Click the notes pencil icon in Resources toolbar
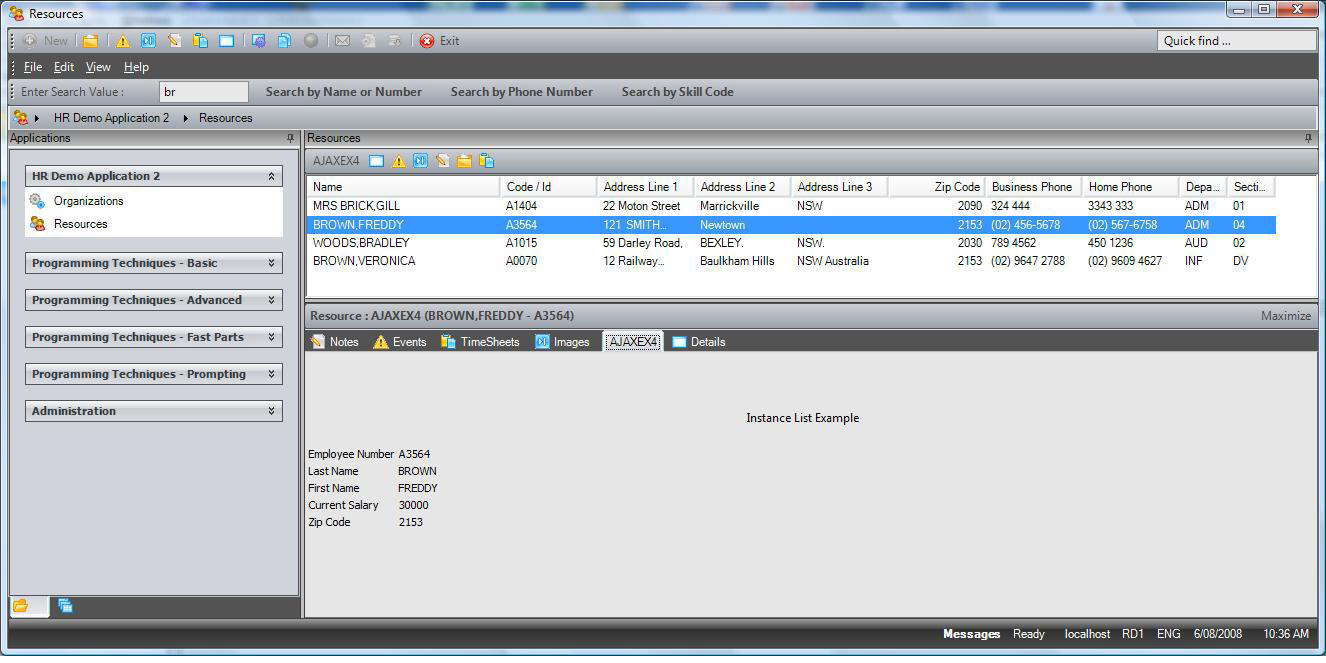Viewport: 1326px width, 663px height. pos(442,161)
